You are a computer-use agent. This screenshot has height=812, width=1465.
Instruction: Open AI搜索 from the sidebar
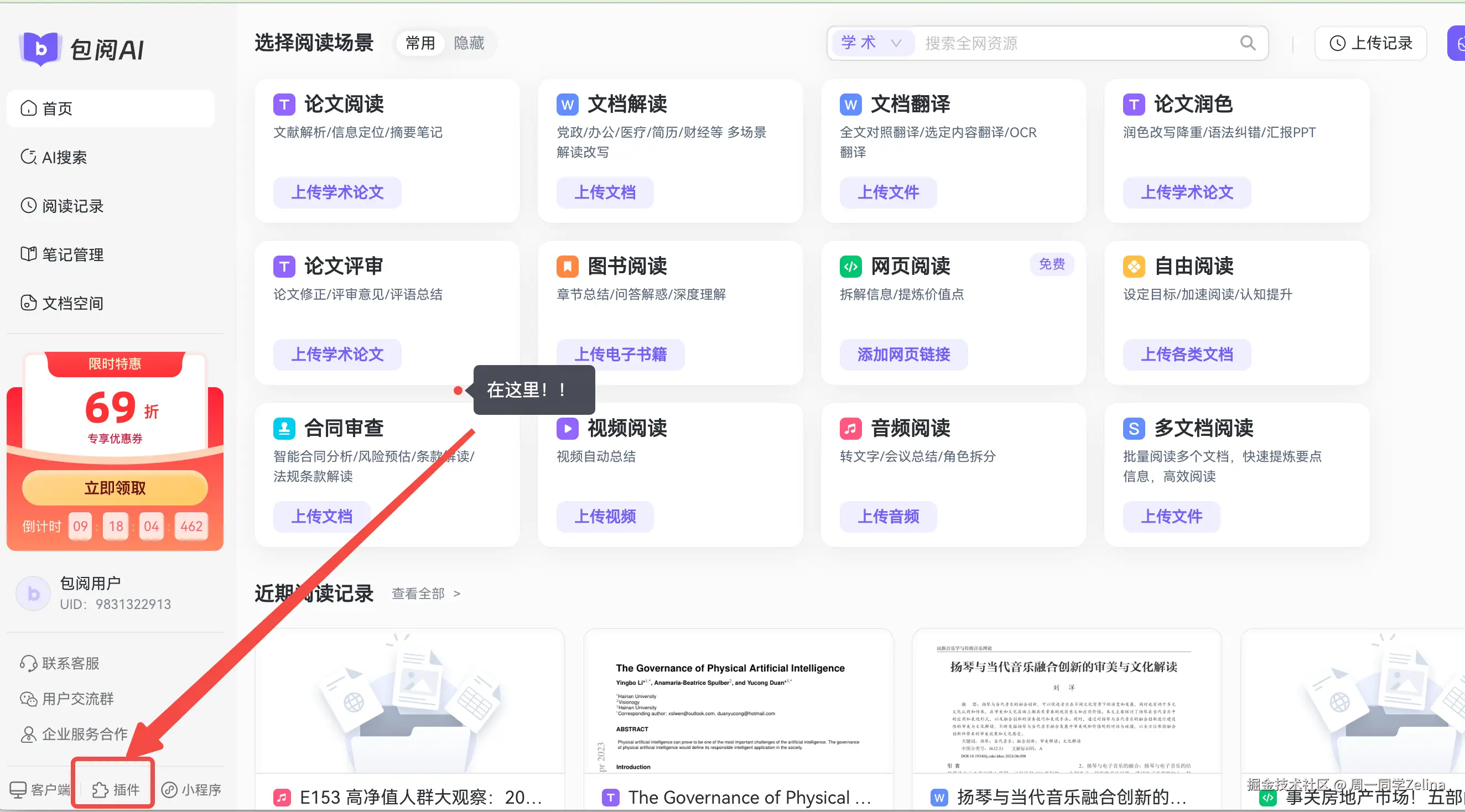(64, 157)
